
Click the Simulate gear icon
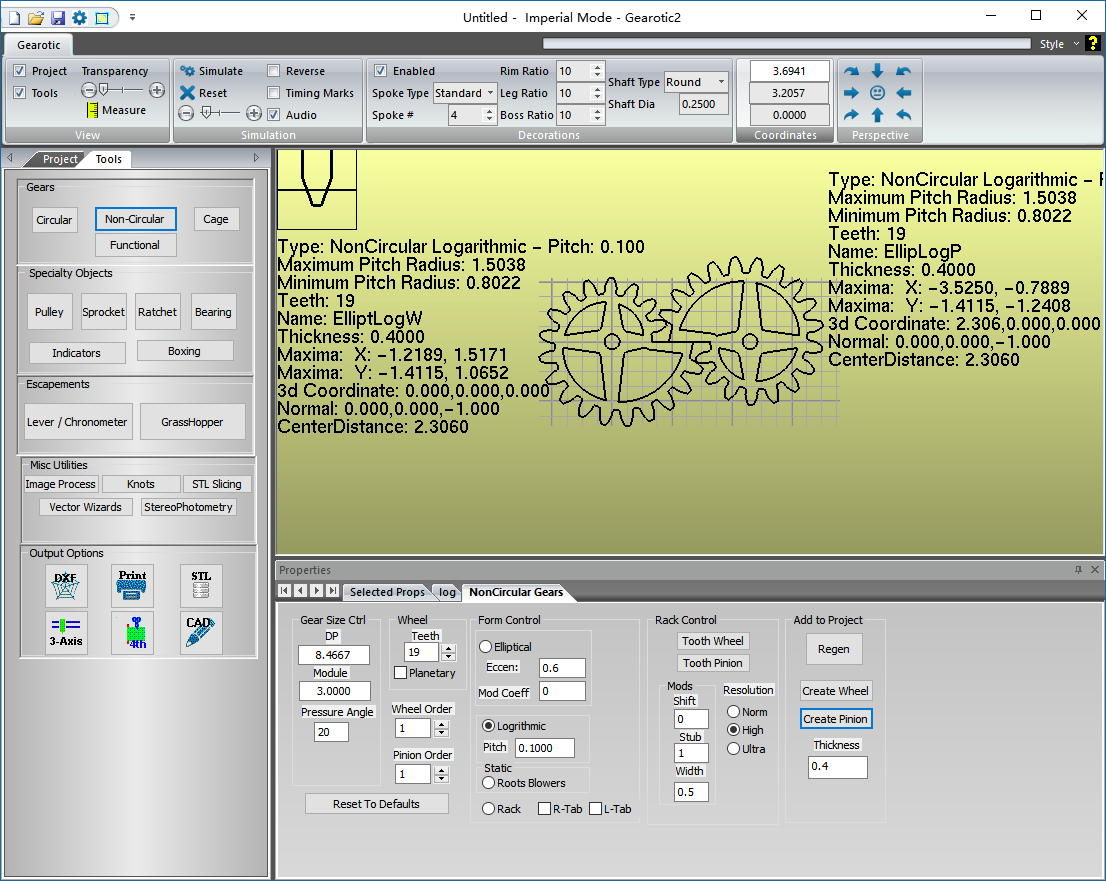pos(187,71)
